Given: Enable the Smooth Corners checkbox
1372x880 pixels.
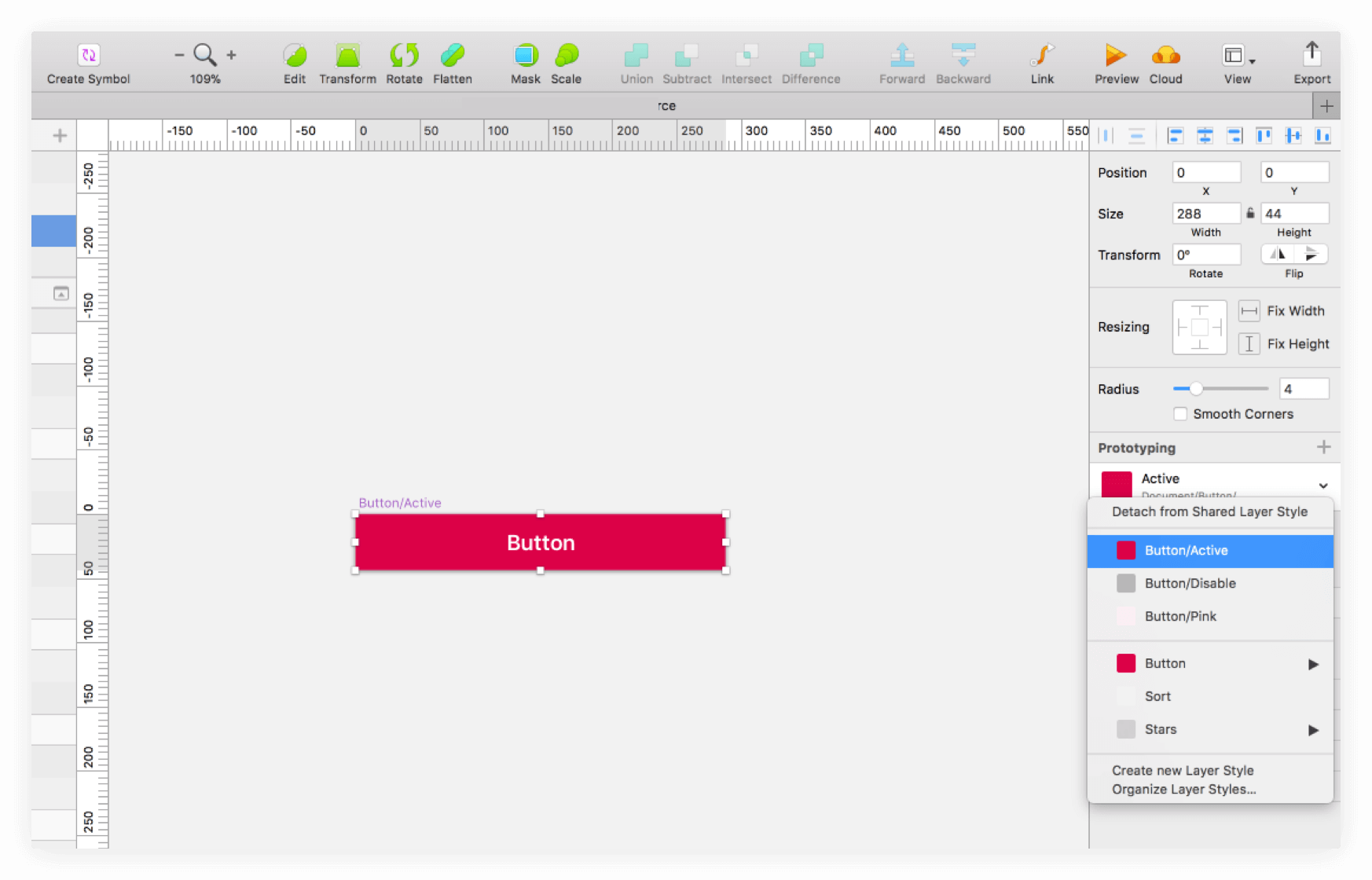Looking at the screenshot, I should coord(1180,414).
